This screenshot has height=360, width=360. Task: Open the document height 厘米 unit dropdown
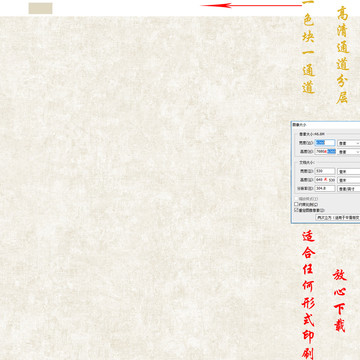tap(349, 180)
